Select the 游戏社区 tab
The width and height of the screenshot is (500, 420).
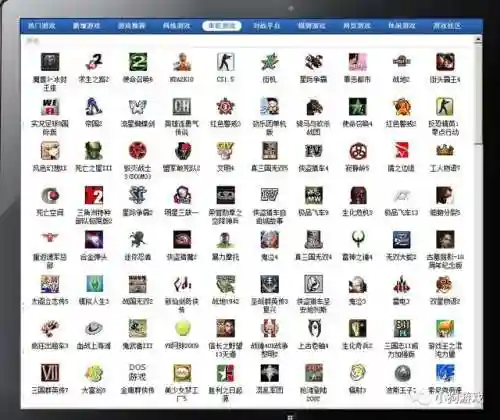coord(447,26)
